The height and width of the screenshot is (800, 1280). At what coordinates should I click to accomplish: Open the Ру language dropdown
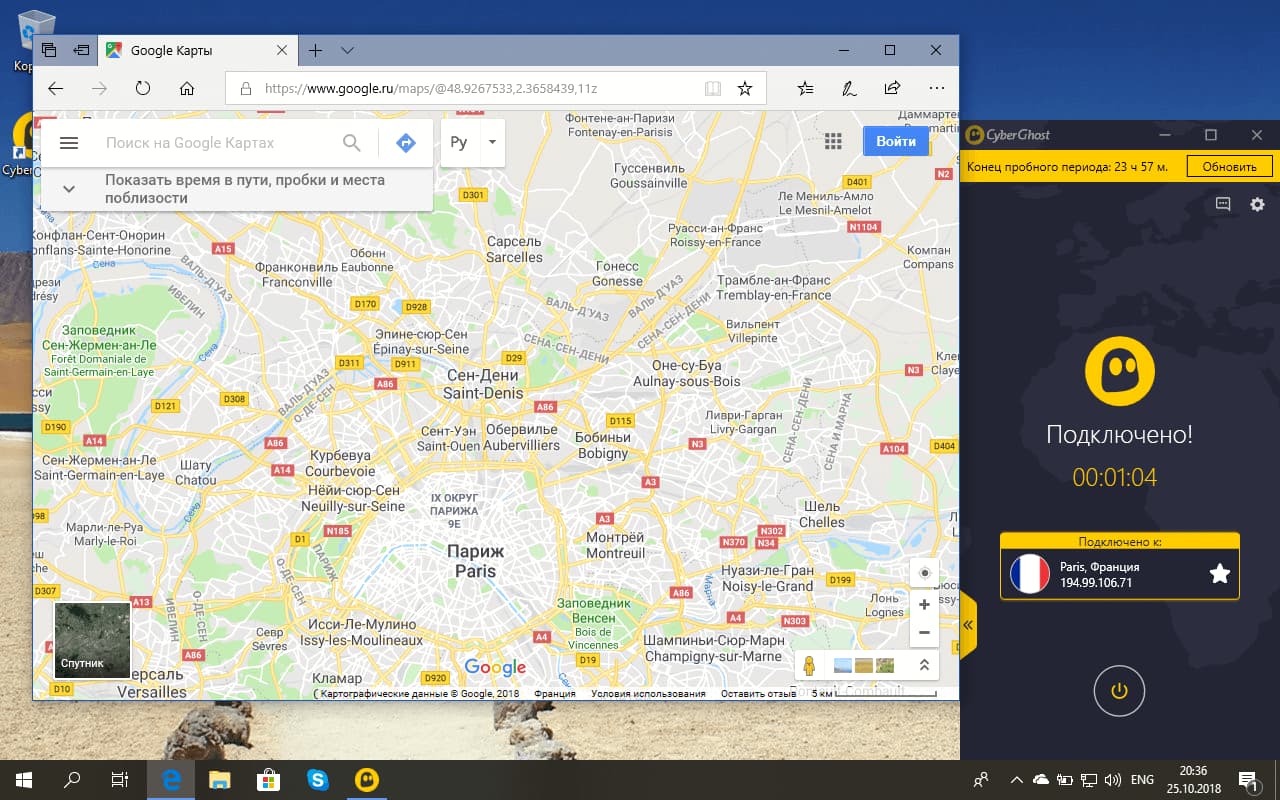point(492,143)
